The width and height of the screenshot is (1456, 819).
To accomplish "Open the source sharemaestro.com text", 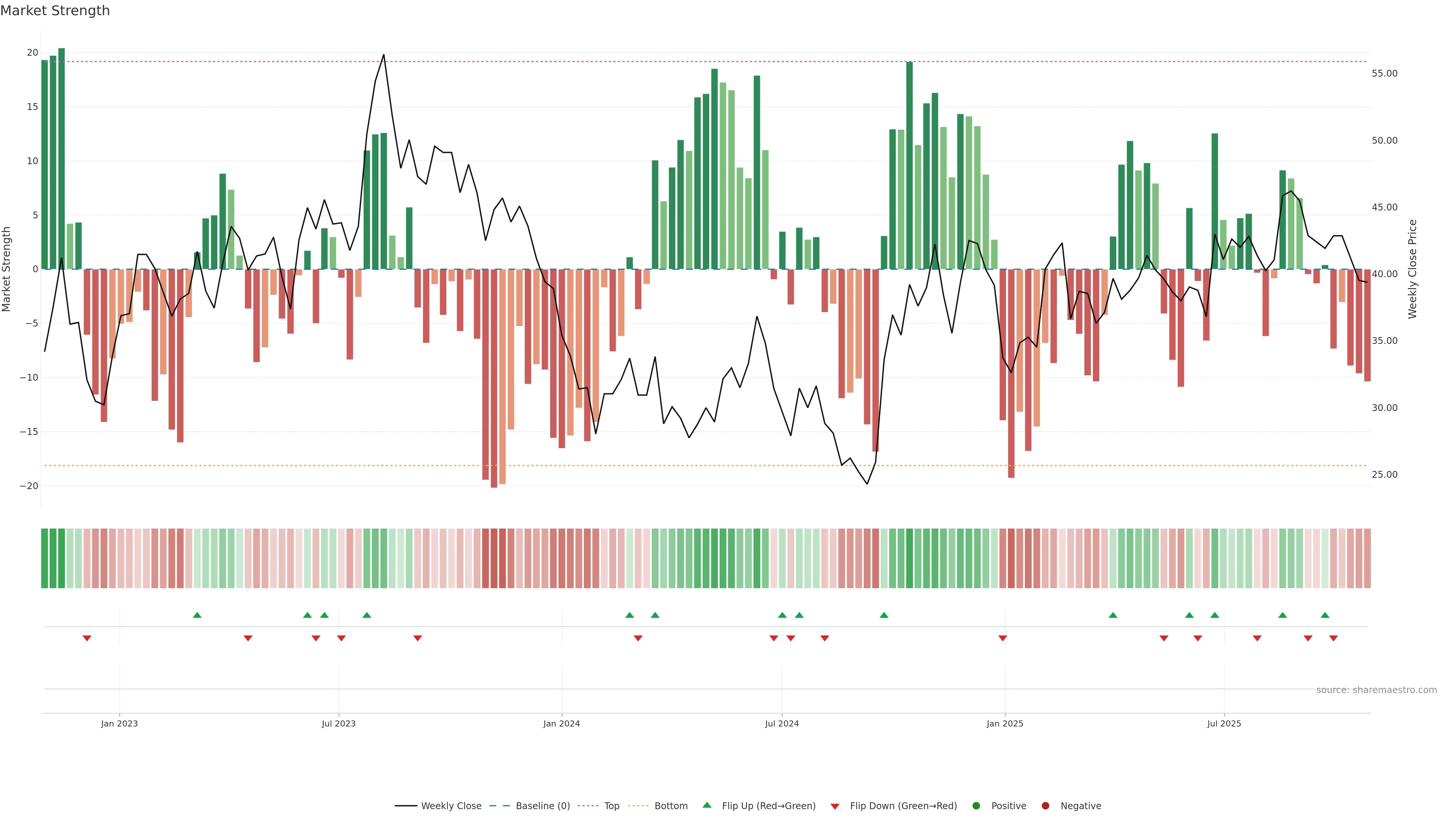I will [1376, 690].
